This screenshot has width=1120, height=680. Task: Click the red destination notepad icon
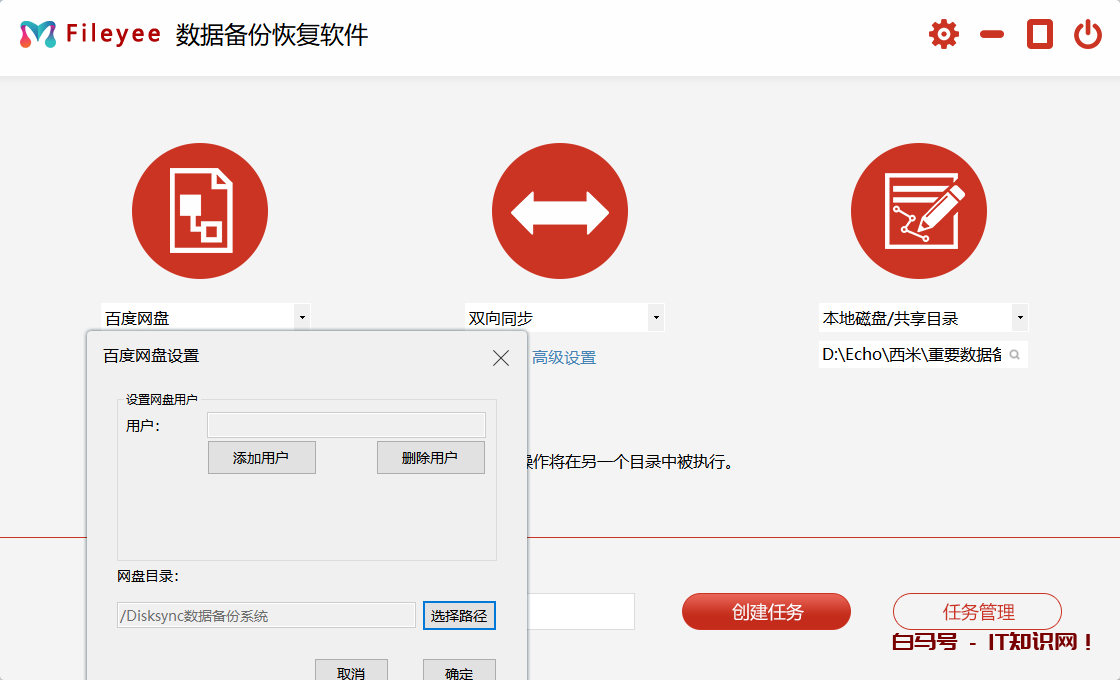pyautogui.click(x=919, y=211)
